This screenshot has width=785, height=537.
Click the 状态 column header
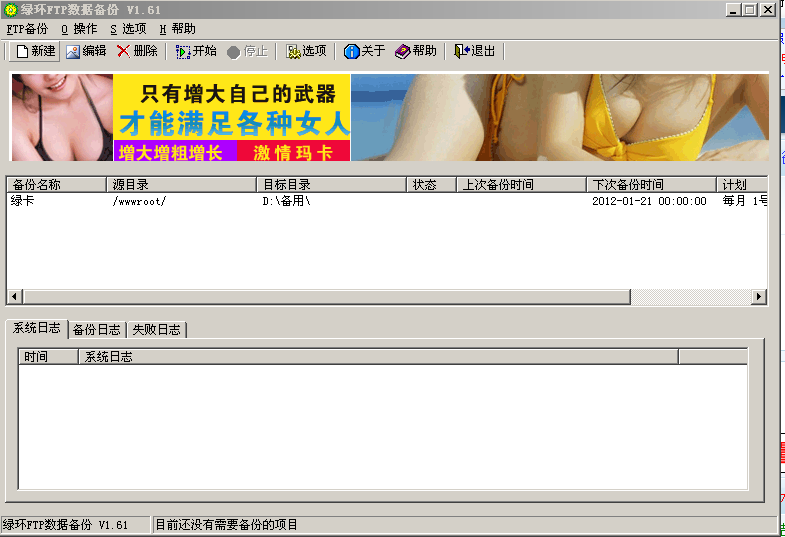[x=431, y=185]
